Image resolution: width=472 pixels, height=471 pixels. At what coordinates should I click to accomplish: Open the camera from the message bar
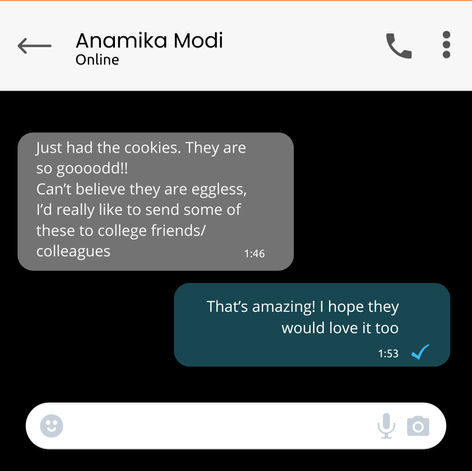tap(418, 426)
